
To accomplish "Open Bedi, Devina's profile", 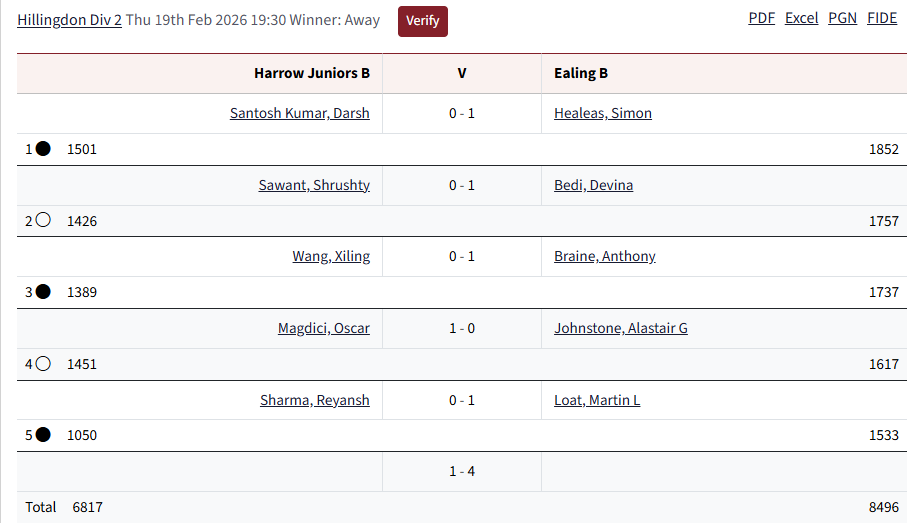I will [593, 185].
